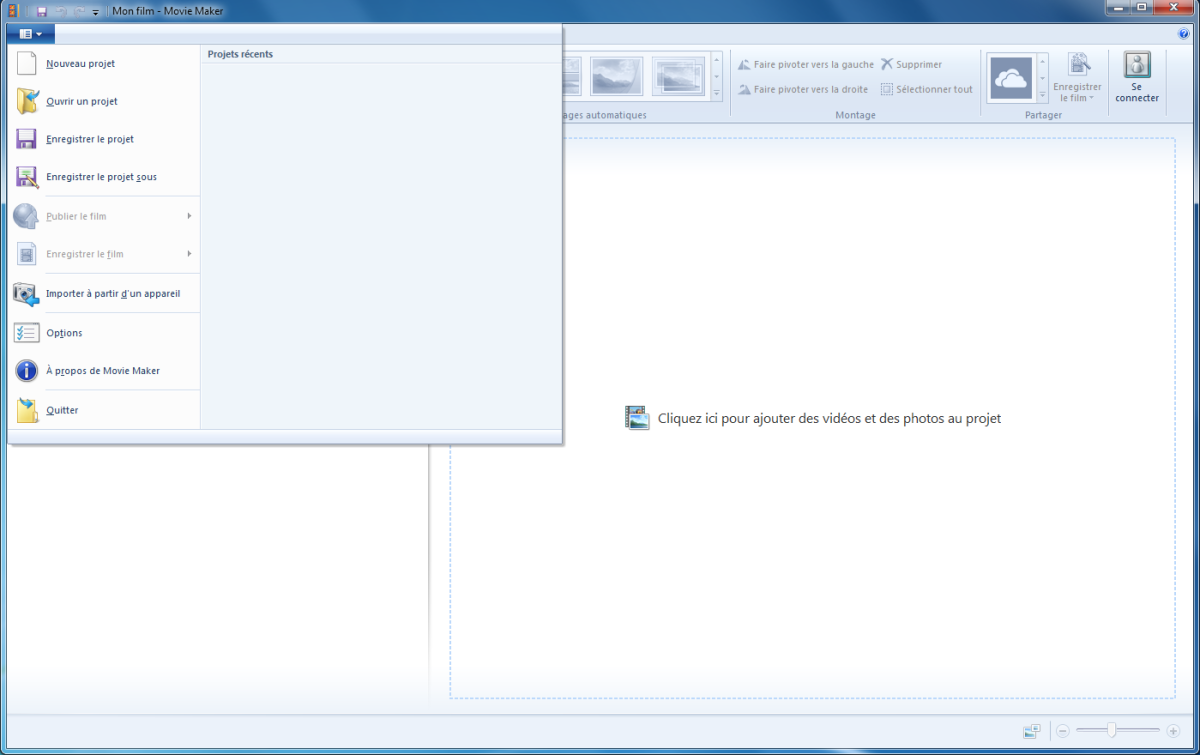Click Partager gallery down arrow
This screenshot has width=1200, height=755.
(1043, 78)
